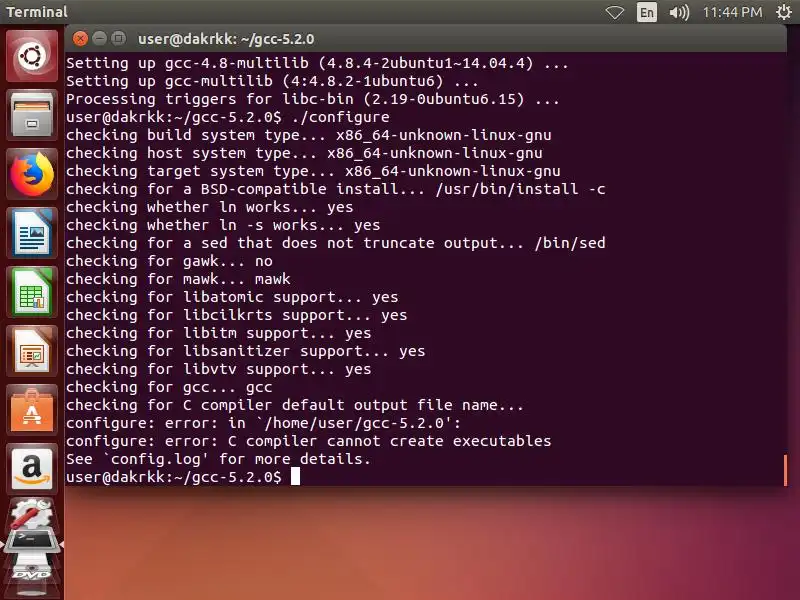Open LibreOffice Writer from the launcher

pos(32,233)
